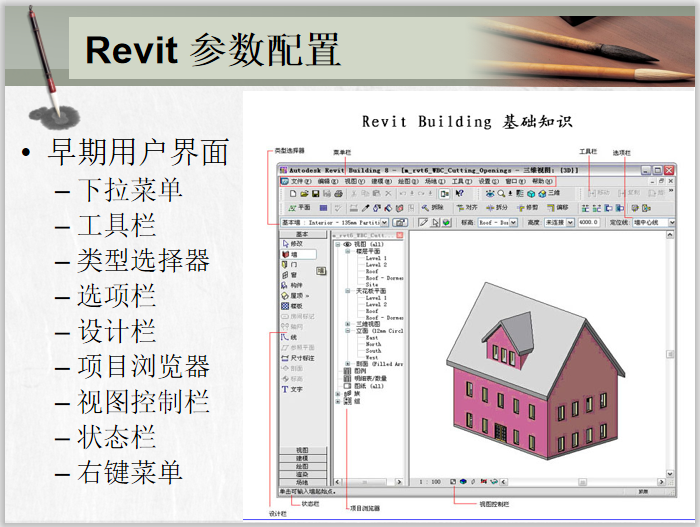The height and width of the screenshot is (527, 700).
Task: Expand the 三维视图 tree node
Action: (x=349, y=324)
